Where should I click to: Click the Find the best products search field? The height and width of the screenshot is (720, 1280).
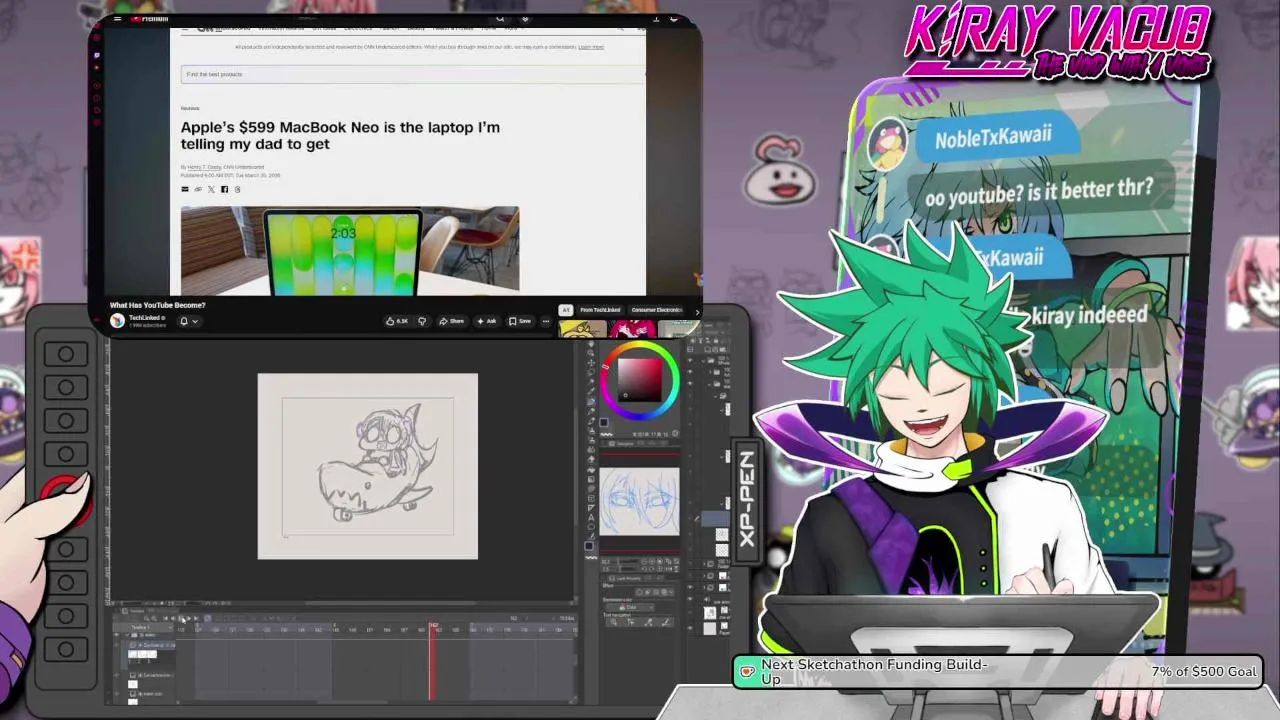414,74
